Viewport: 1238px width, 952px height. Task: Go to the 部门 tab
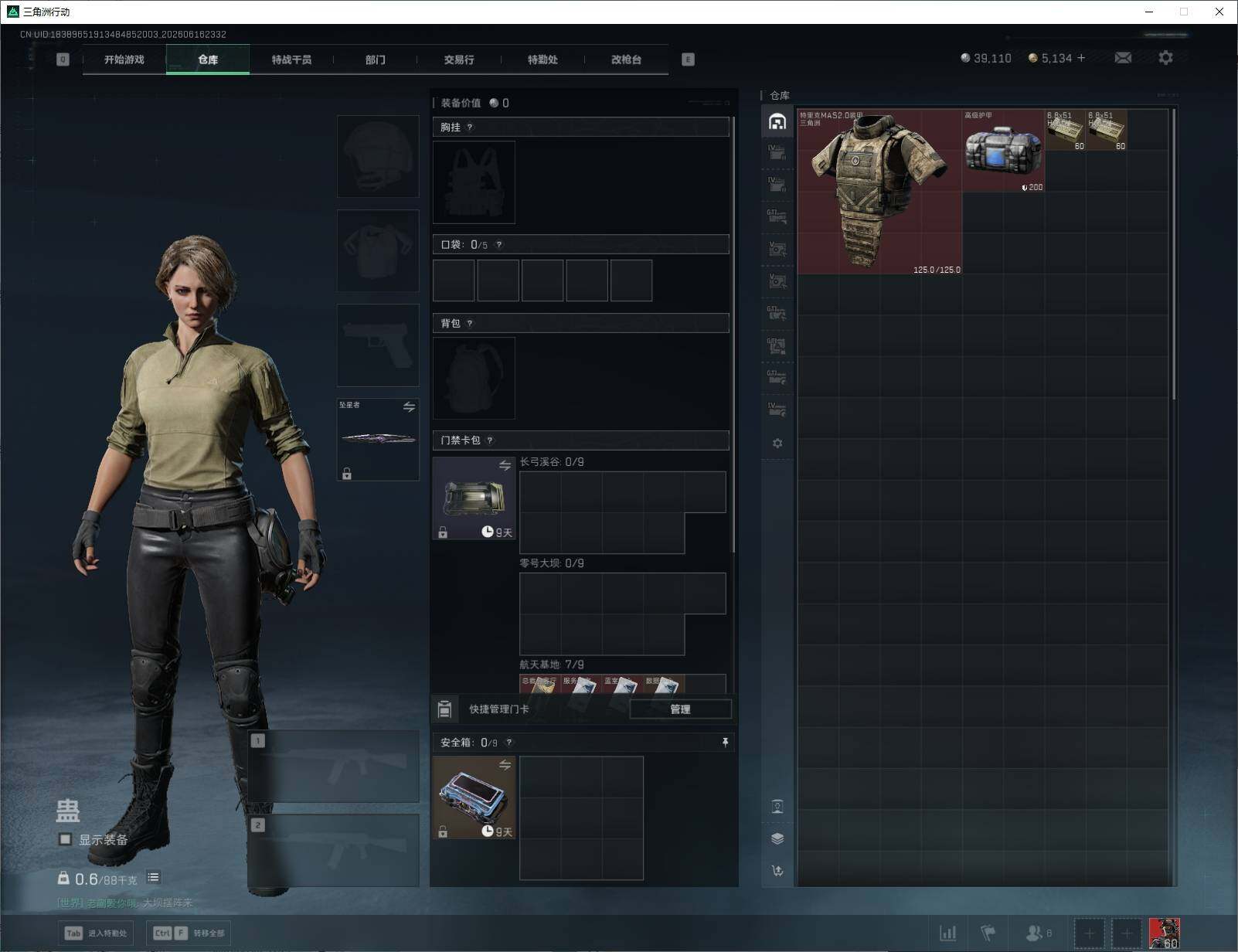click(376, 59)
